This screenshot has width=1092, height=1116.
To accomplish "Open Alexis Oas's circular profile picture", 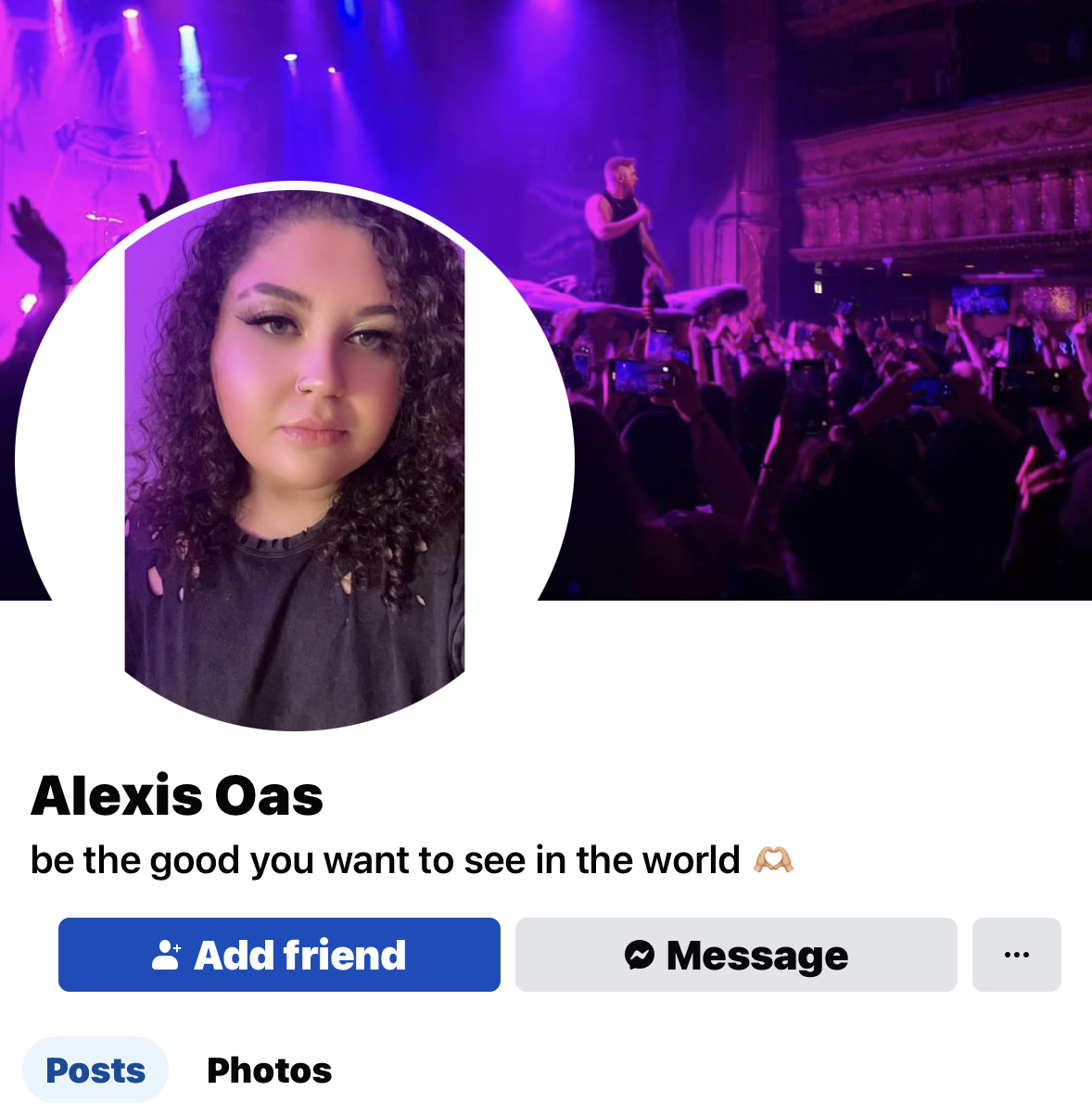I will 295,459.
